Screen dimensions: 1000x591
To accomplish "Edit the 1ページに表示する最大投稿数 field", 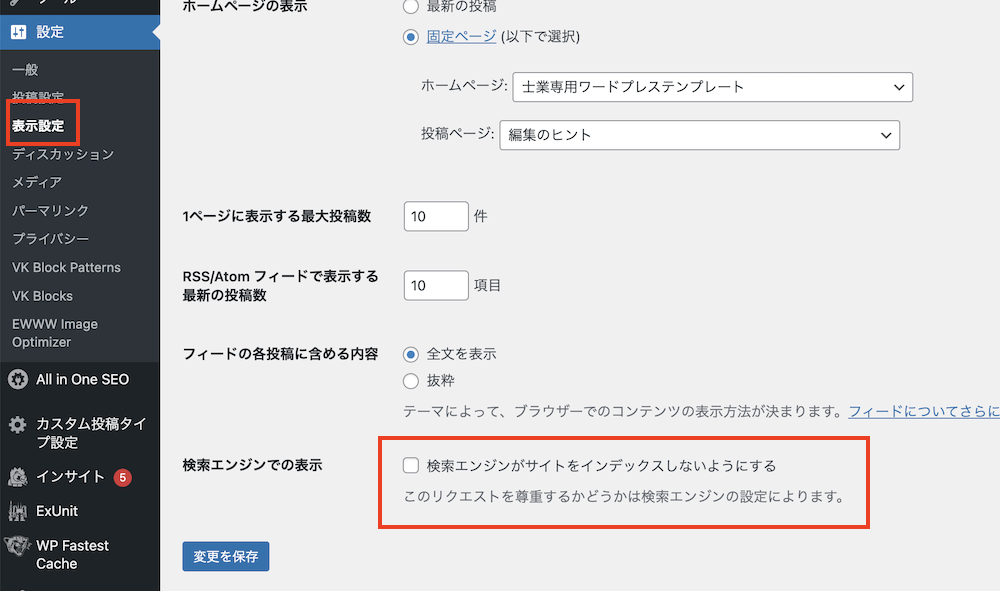I will click(435, 215).
